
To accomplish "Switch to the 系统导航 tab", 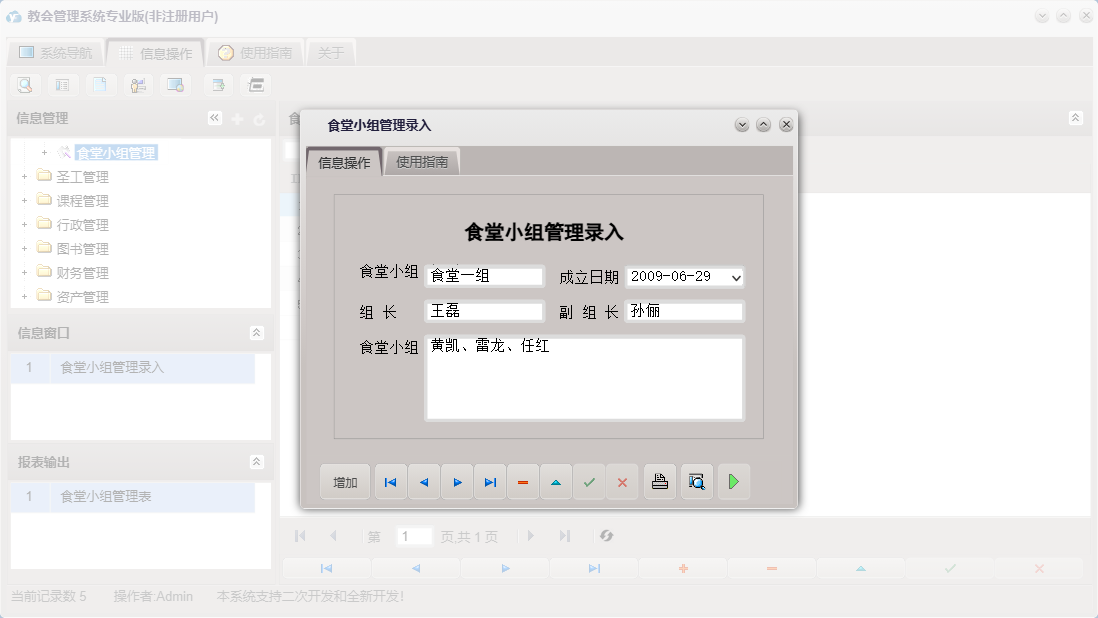I will coord(58,51).
